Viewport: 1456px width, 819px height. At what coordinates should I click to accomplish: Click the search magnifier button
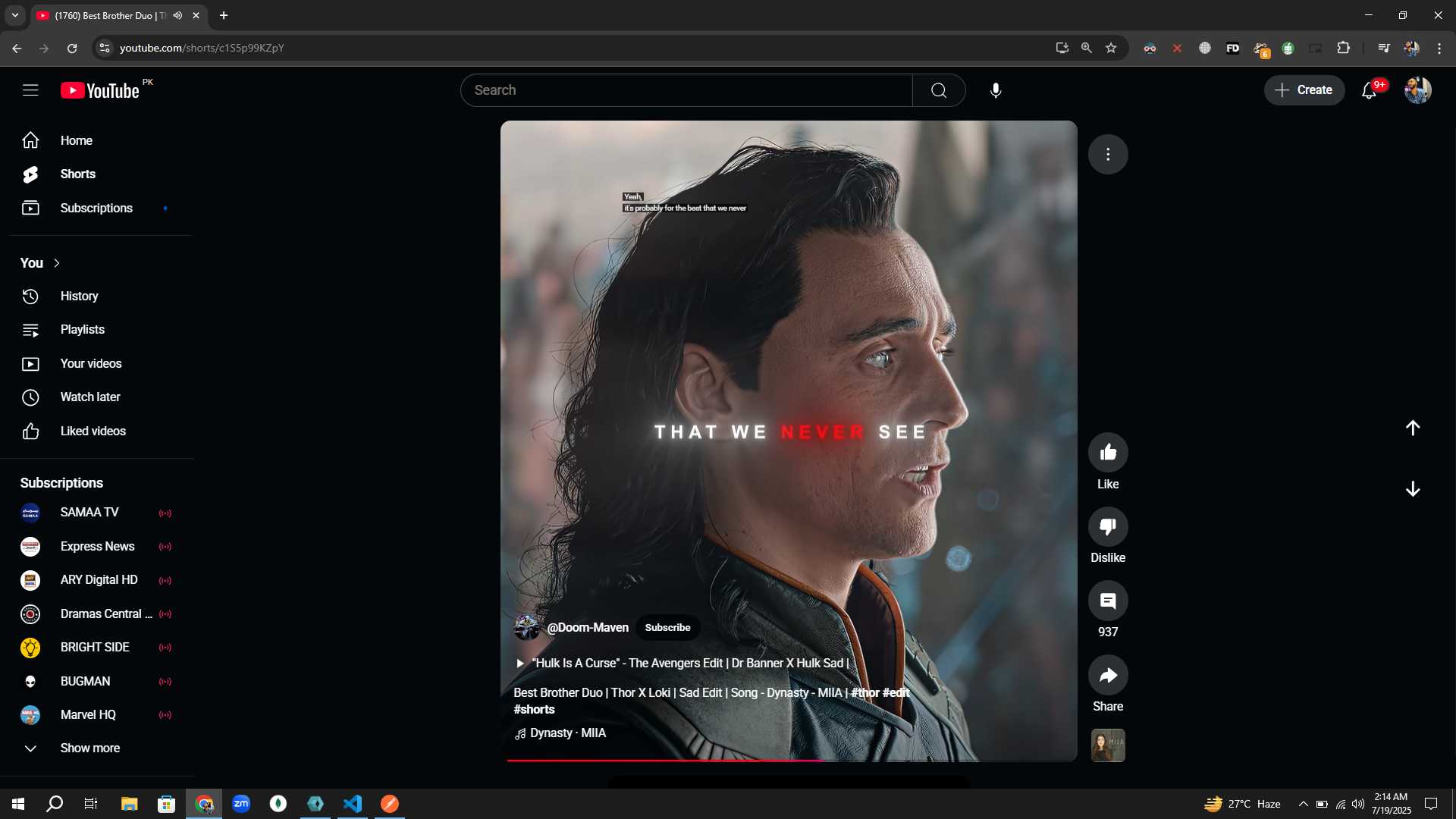pyautogui.click(x=939, y=90)
